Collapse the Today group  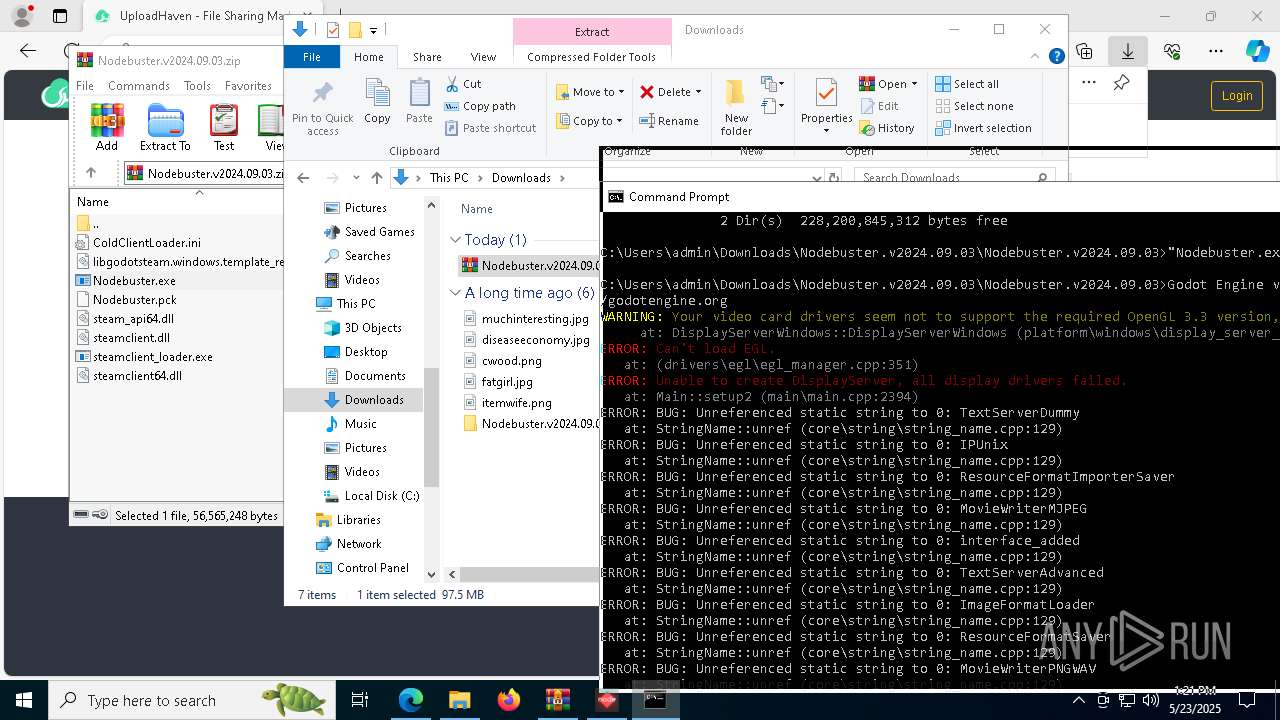click(x=456, y=240)
